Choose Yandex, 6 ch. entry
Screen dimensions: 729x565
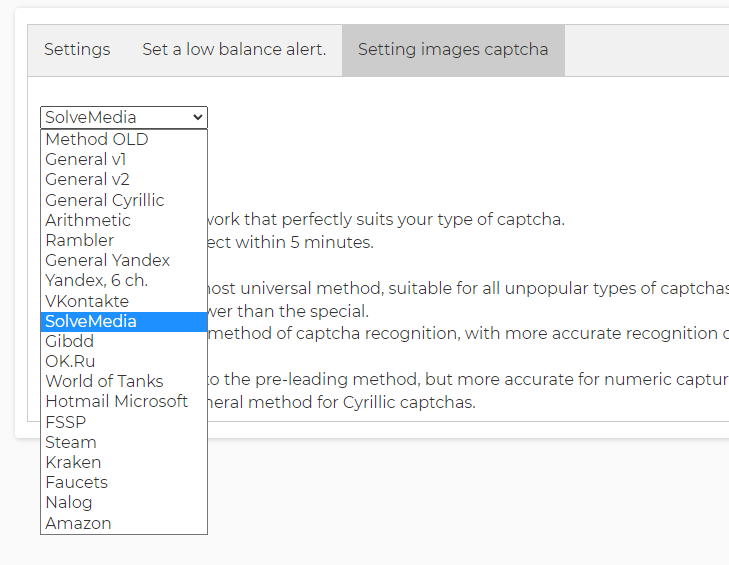[96, 281]
